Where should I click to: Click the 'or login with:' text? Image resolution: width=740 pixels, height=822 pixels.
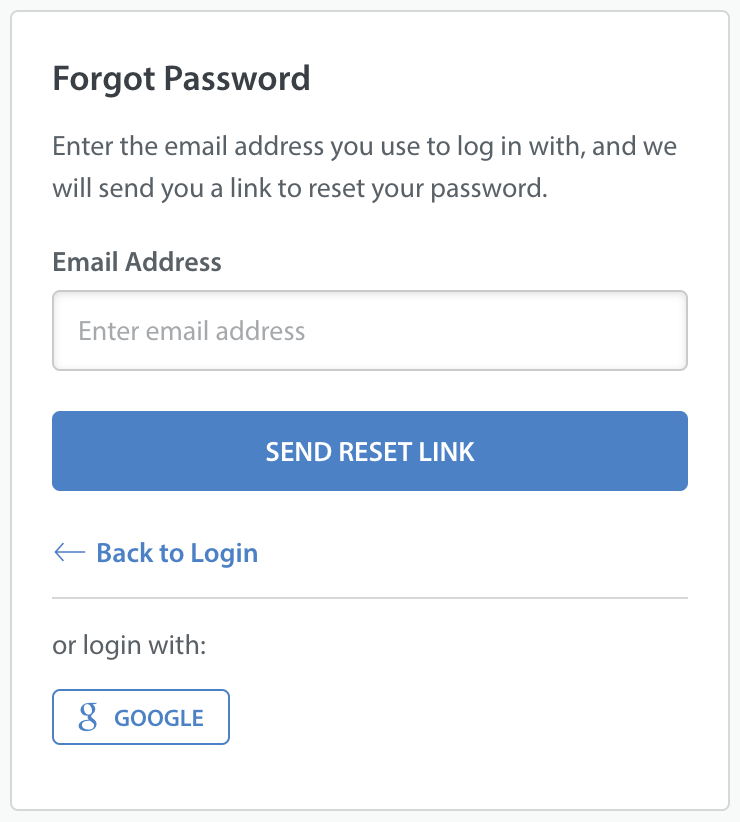point(129,645)
